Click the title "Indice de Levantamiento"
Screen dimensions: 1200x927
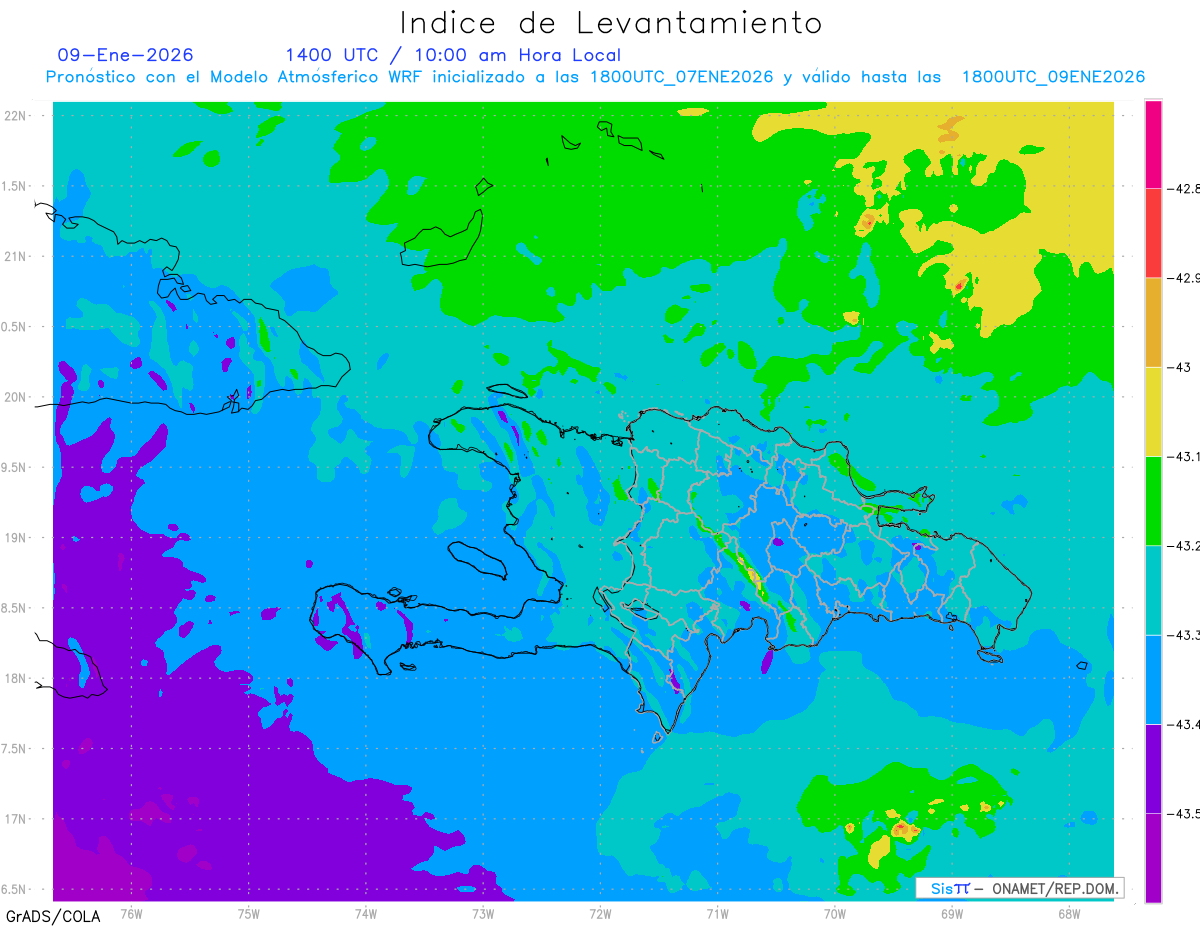[x=610, y=22]
